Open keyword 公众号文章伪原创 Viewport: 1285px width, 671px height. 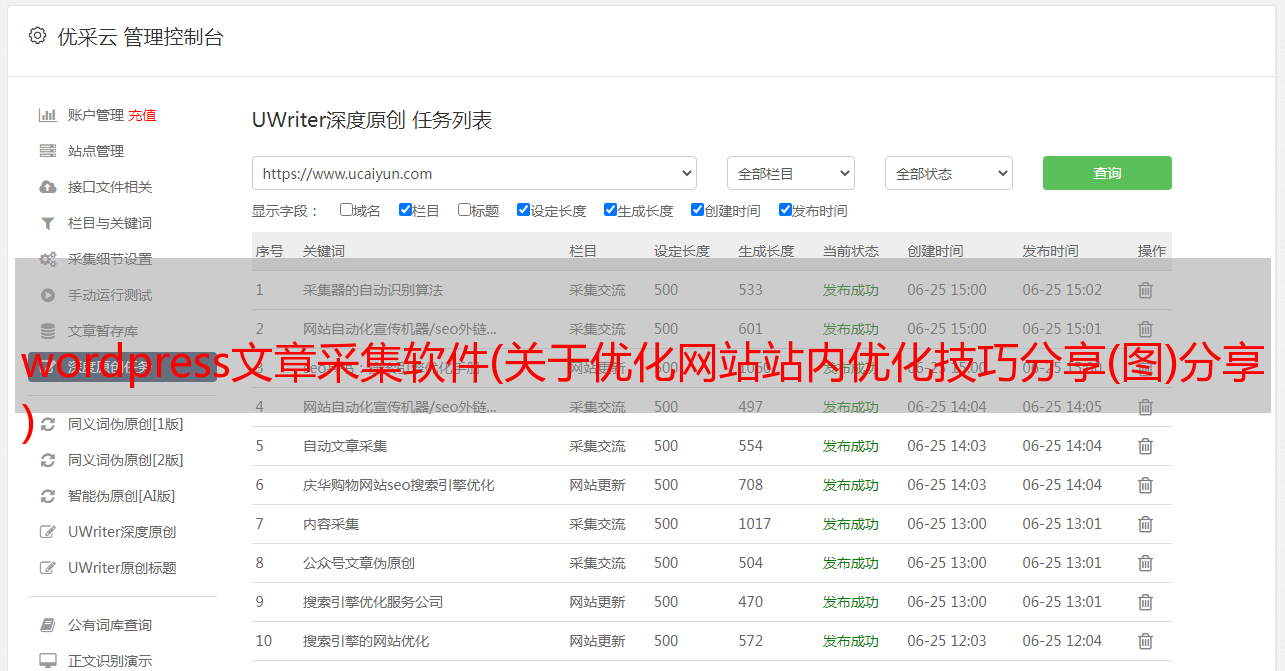point(359,563)
